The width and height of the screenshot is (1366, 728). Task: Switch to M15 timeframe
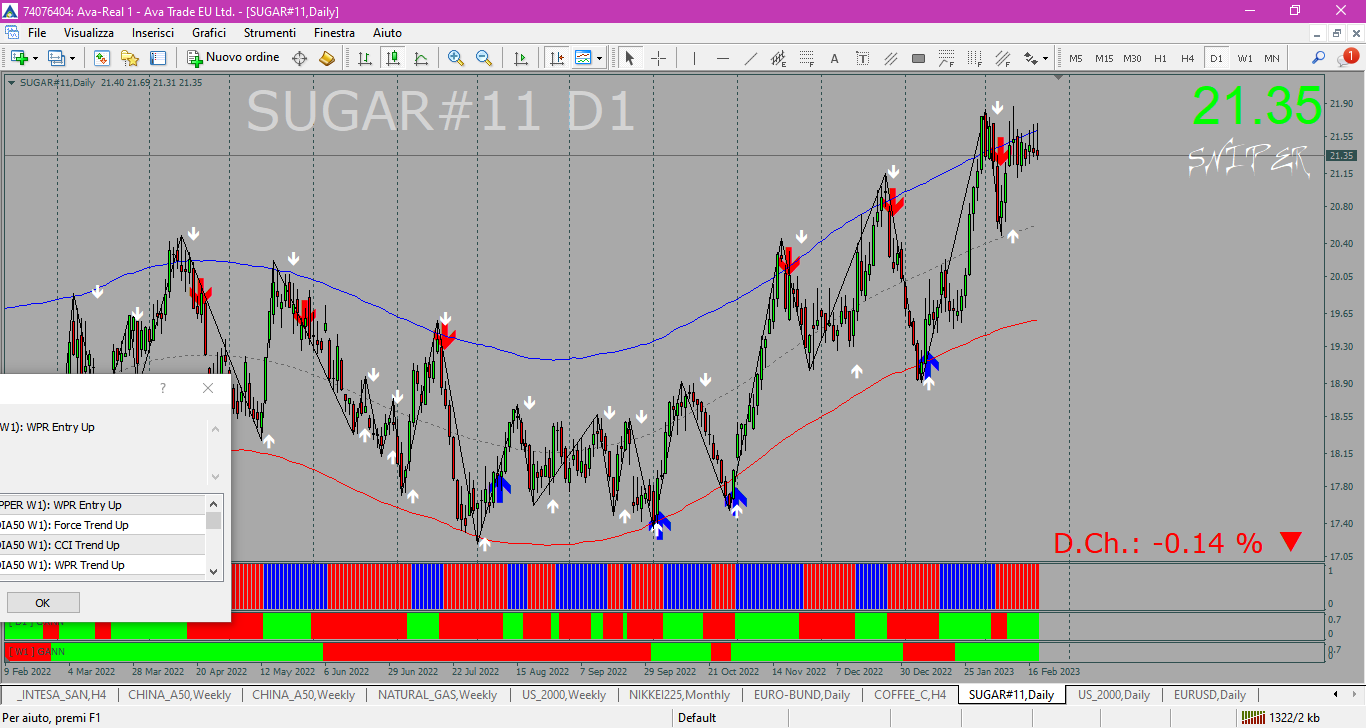[x=1104, y=58]
